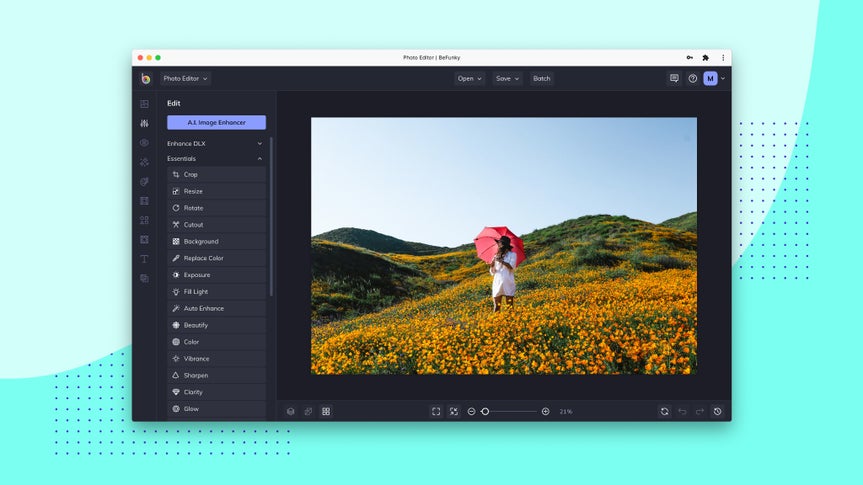Click the browser extensions puzzle icon

pos(706,57)
